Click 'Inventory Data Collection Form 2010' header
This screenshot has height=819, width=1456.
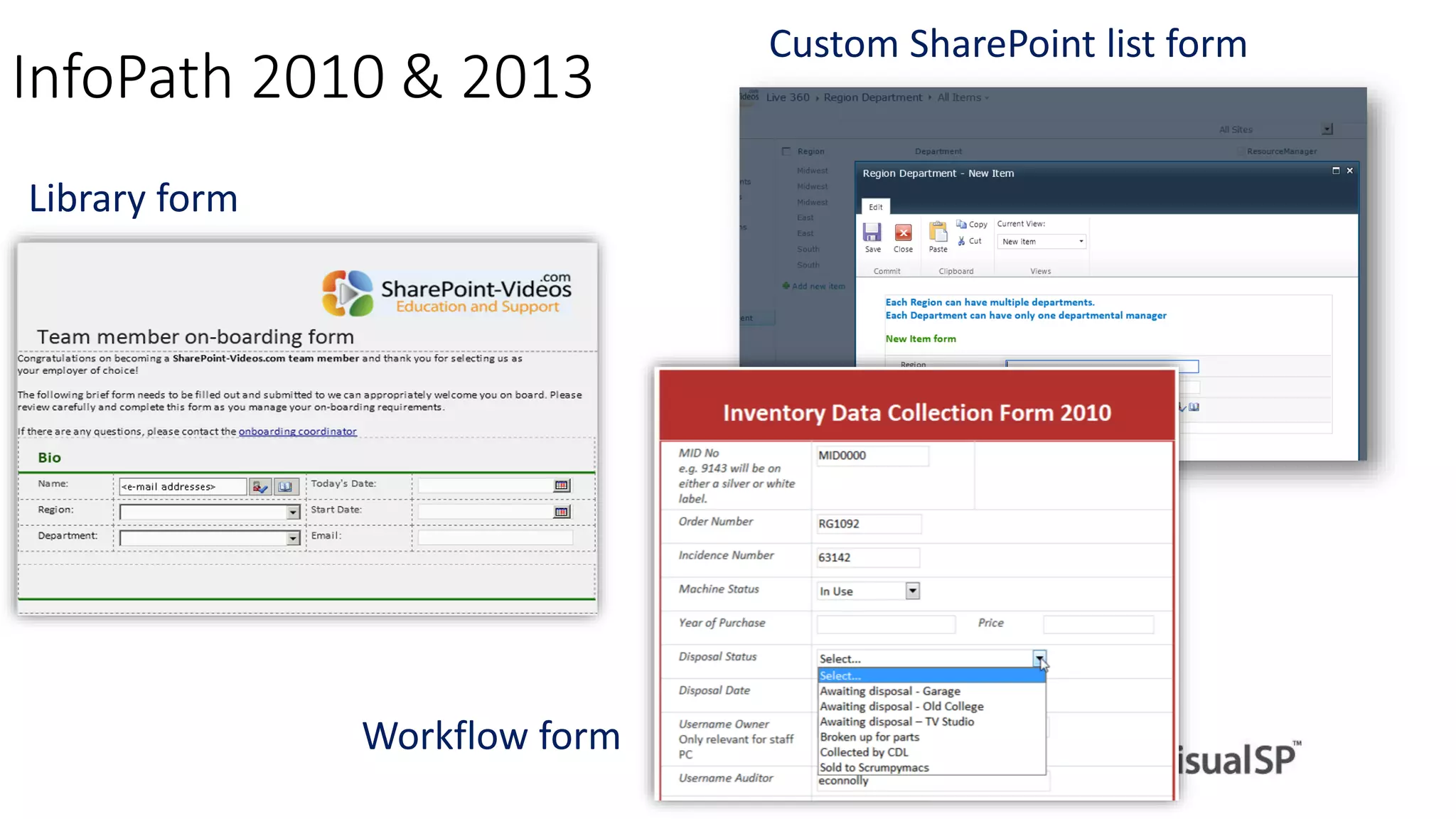[x=917, y=413]
